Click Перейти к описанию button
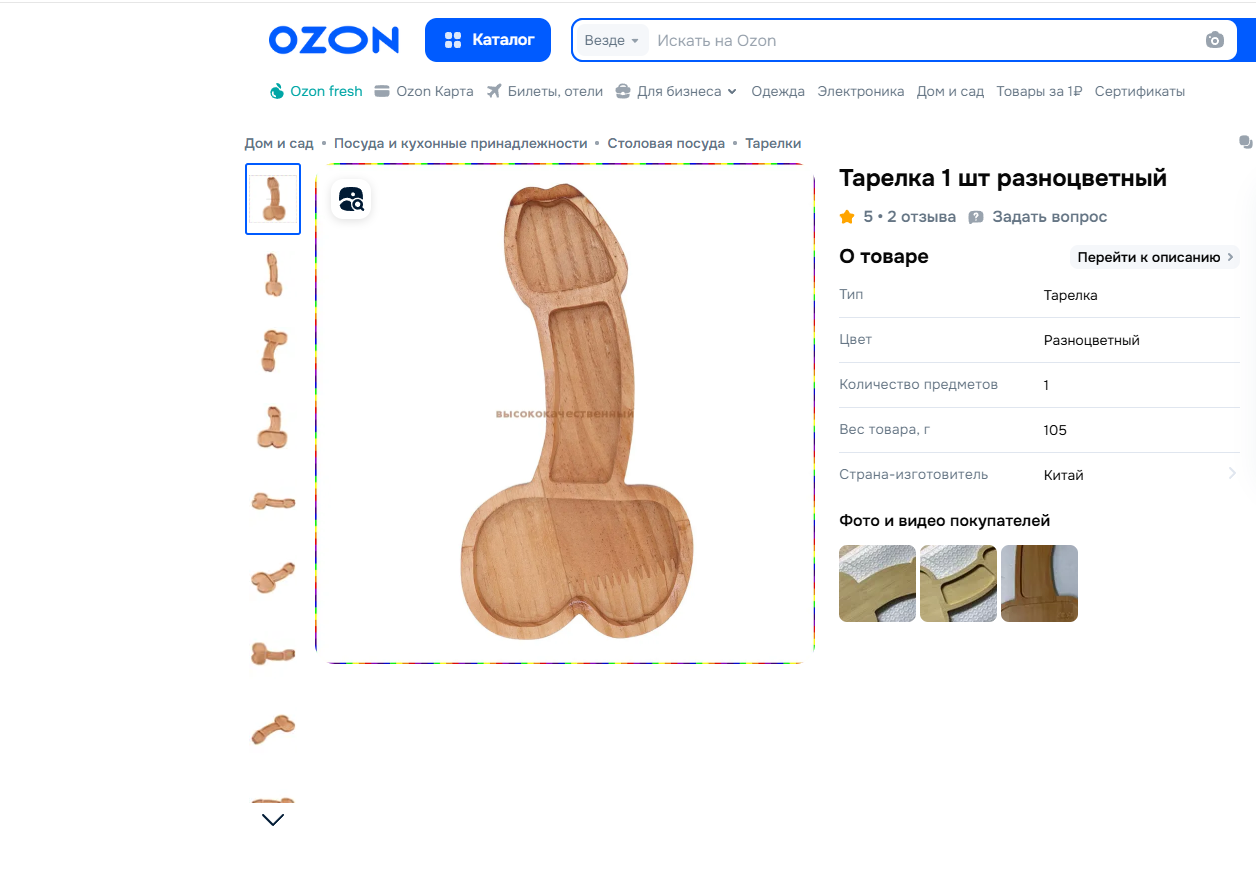This screenshot has width=1256, height=880. (x=1155, y=257)
